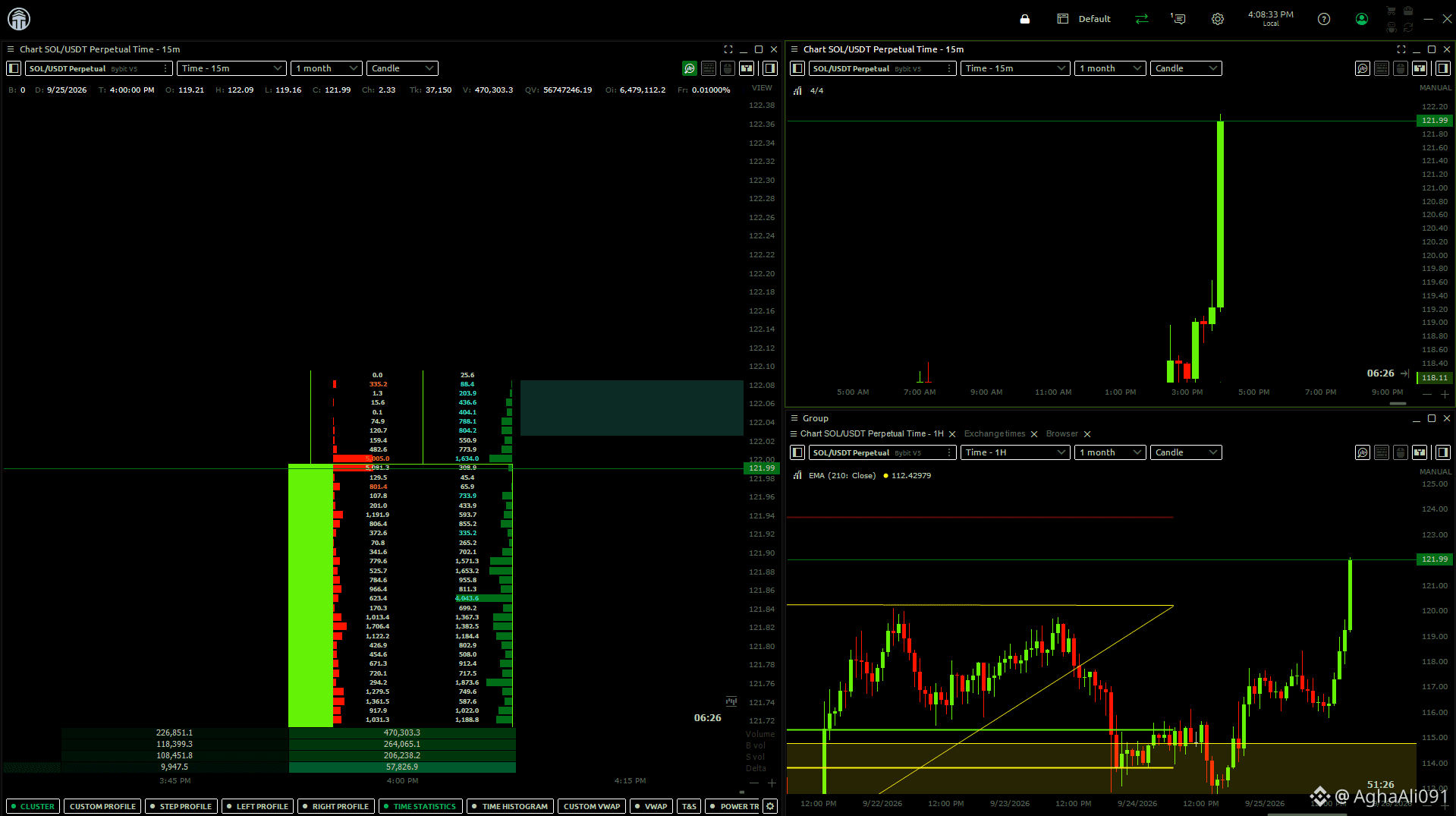Switch to the Browser tab
The height and width of the screenshot is (816, 1456).
[1061, 434]
